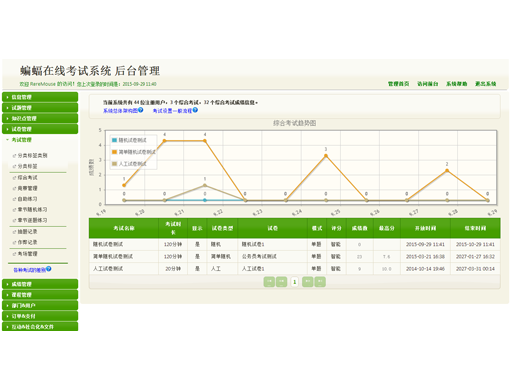Open 自助练习 submenu item

click(27, 199)
